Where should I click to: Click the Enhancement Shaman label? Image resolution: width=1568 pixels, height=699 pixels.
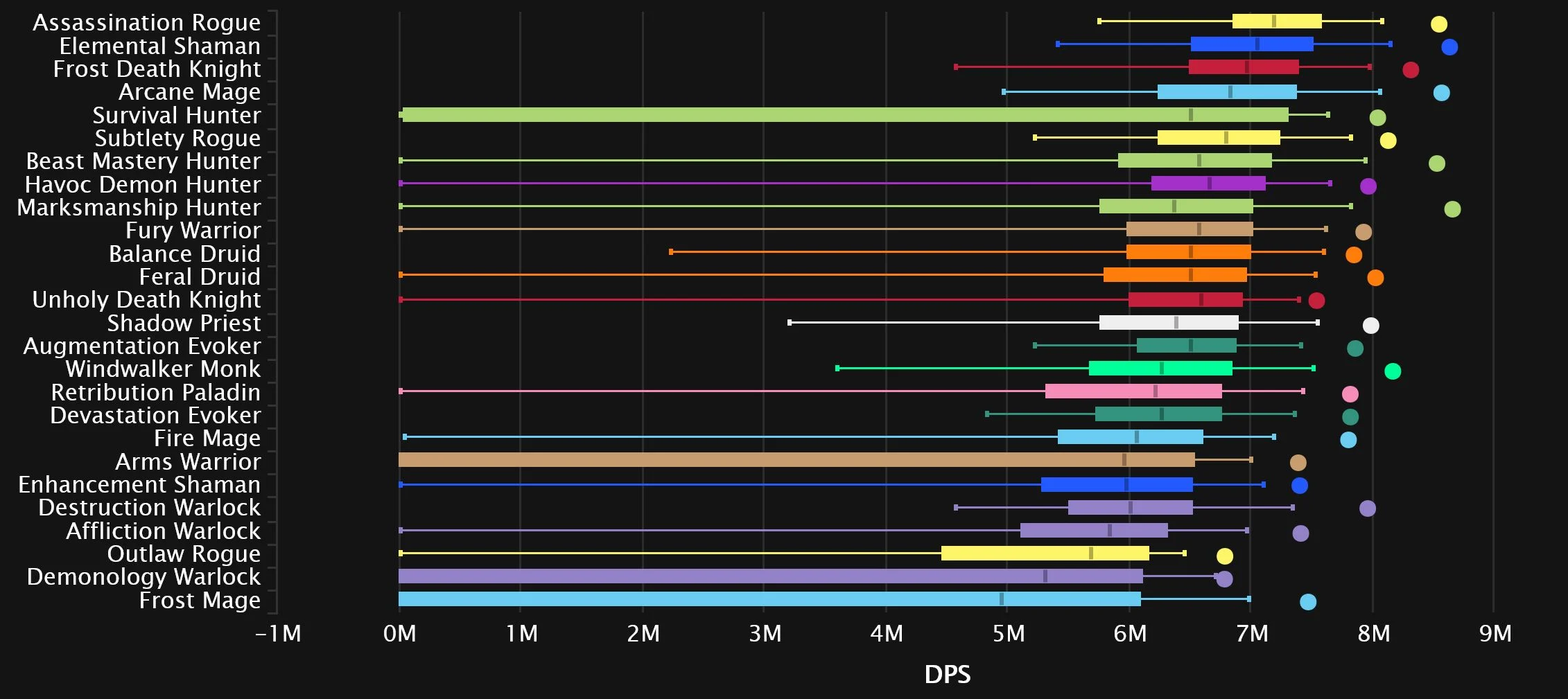point(139,484)
